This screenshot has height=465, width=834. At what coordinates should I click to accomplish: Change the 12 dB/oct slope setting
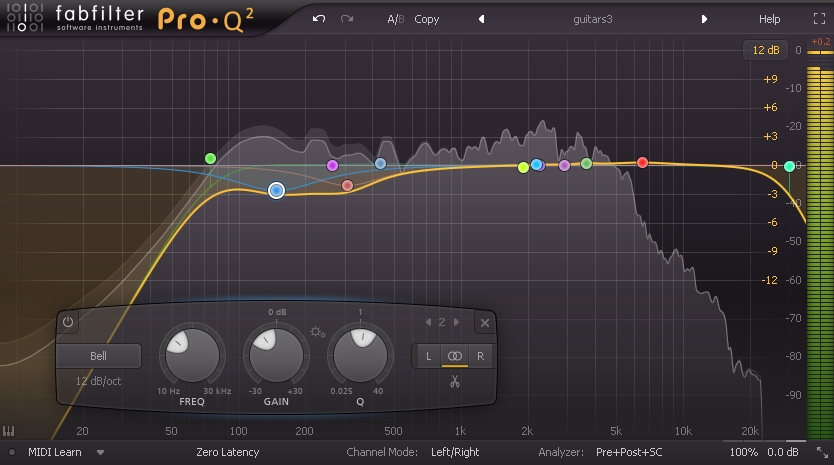(x=98, y=381)
